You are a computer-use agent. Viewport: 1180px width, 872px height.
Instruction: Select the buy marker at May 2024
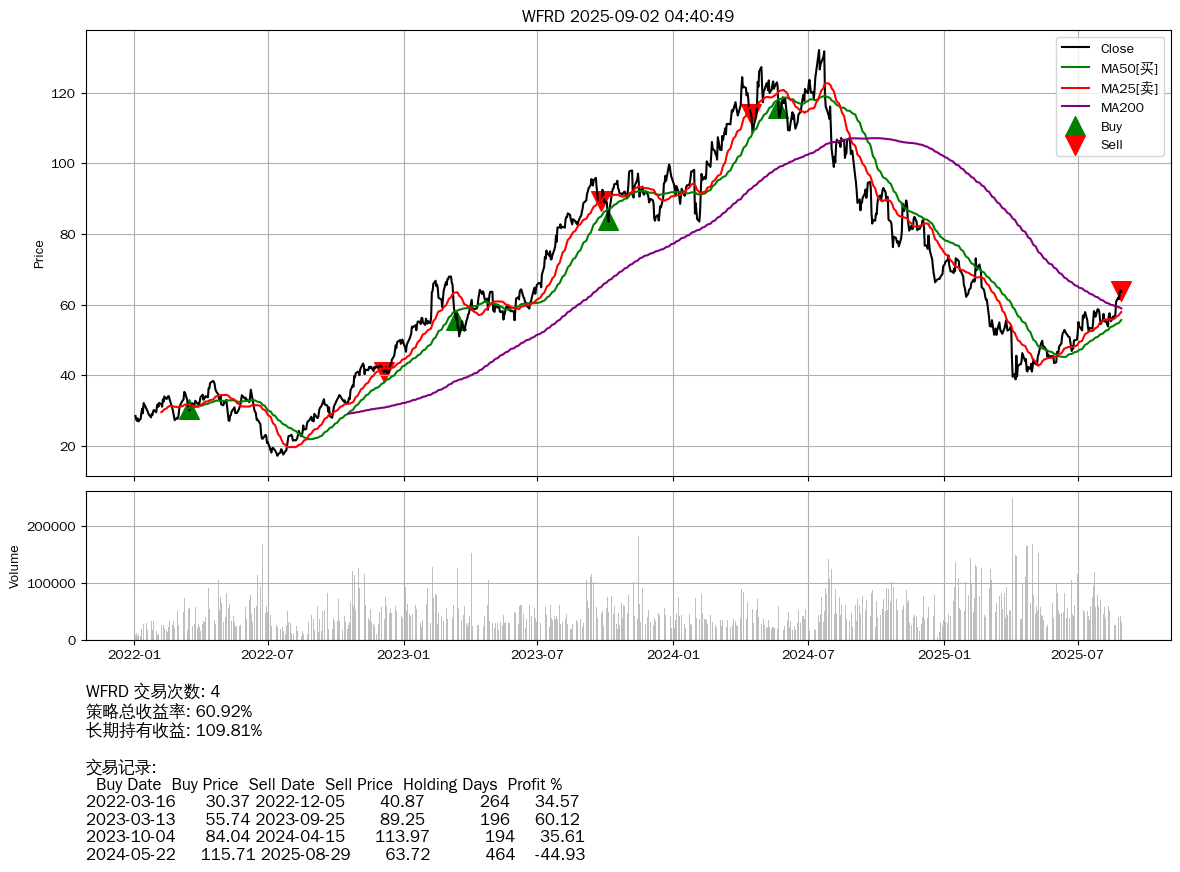click(778, 108)
